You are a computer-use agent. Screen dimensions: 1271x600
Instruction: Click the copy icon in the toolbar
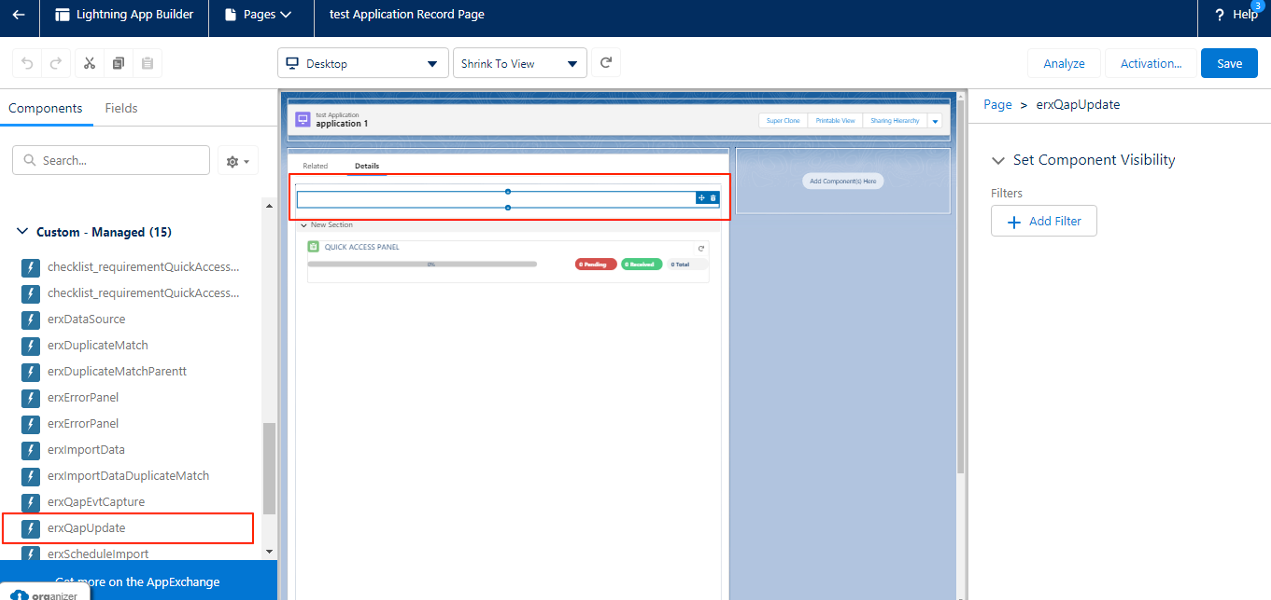(x=118, y=63)
